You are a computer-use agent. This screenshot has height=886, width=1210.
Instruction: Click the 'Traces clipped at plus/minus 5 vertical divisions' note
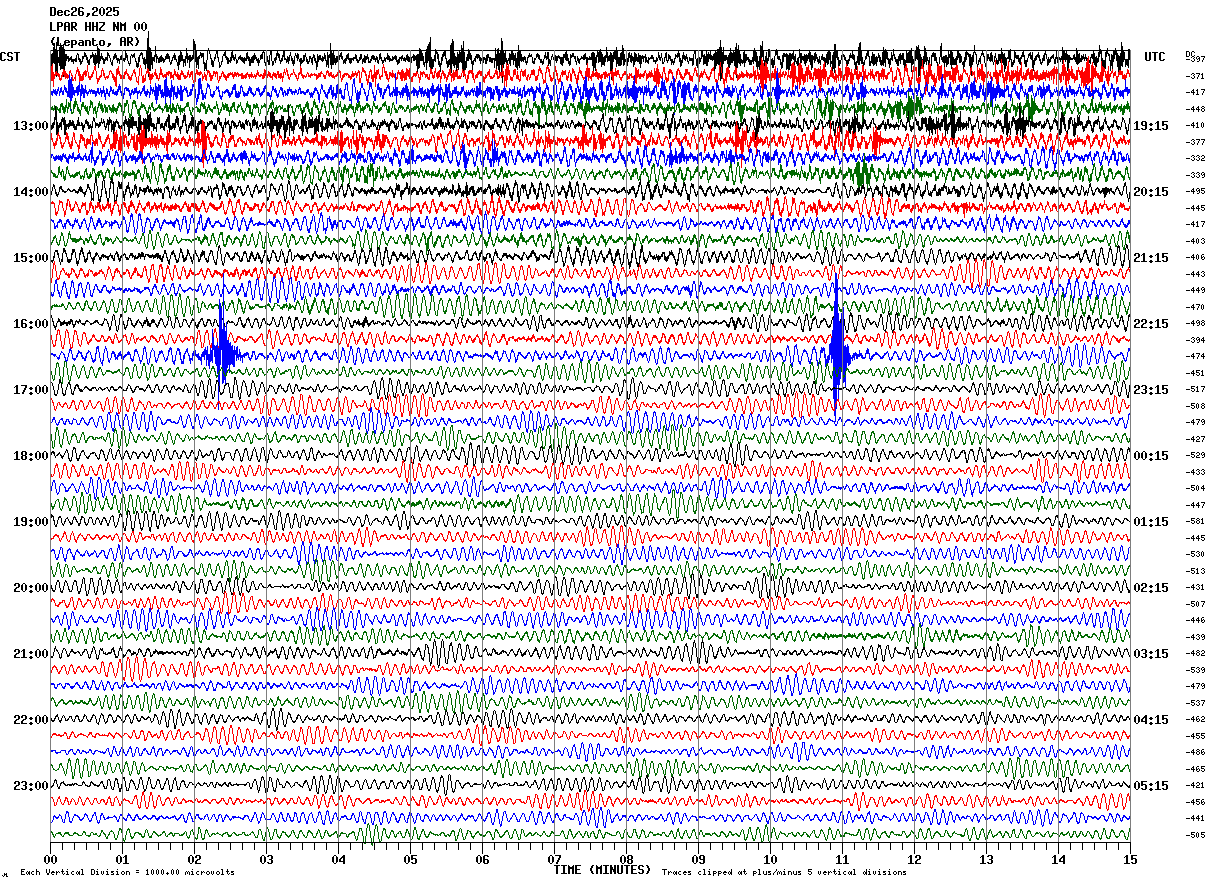point(784,873)
